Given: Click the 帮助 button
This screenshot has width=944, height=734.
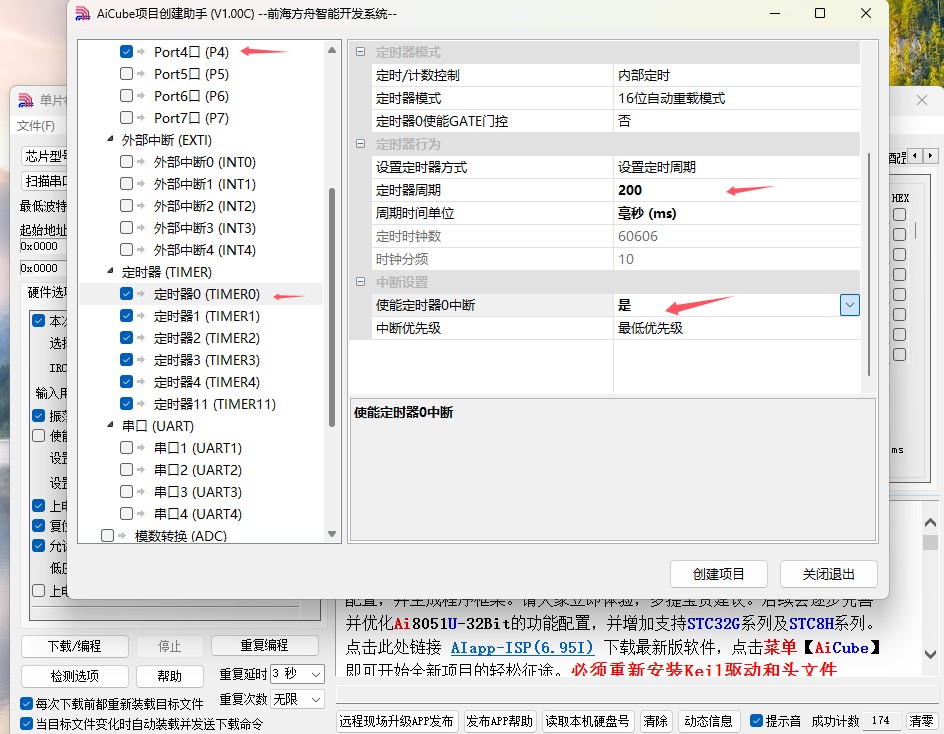Looking at the screenshot, I should click(169, 676).
